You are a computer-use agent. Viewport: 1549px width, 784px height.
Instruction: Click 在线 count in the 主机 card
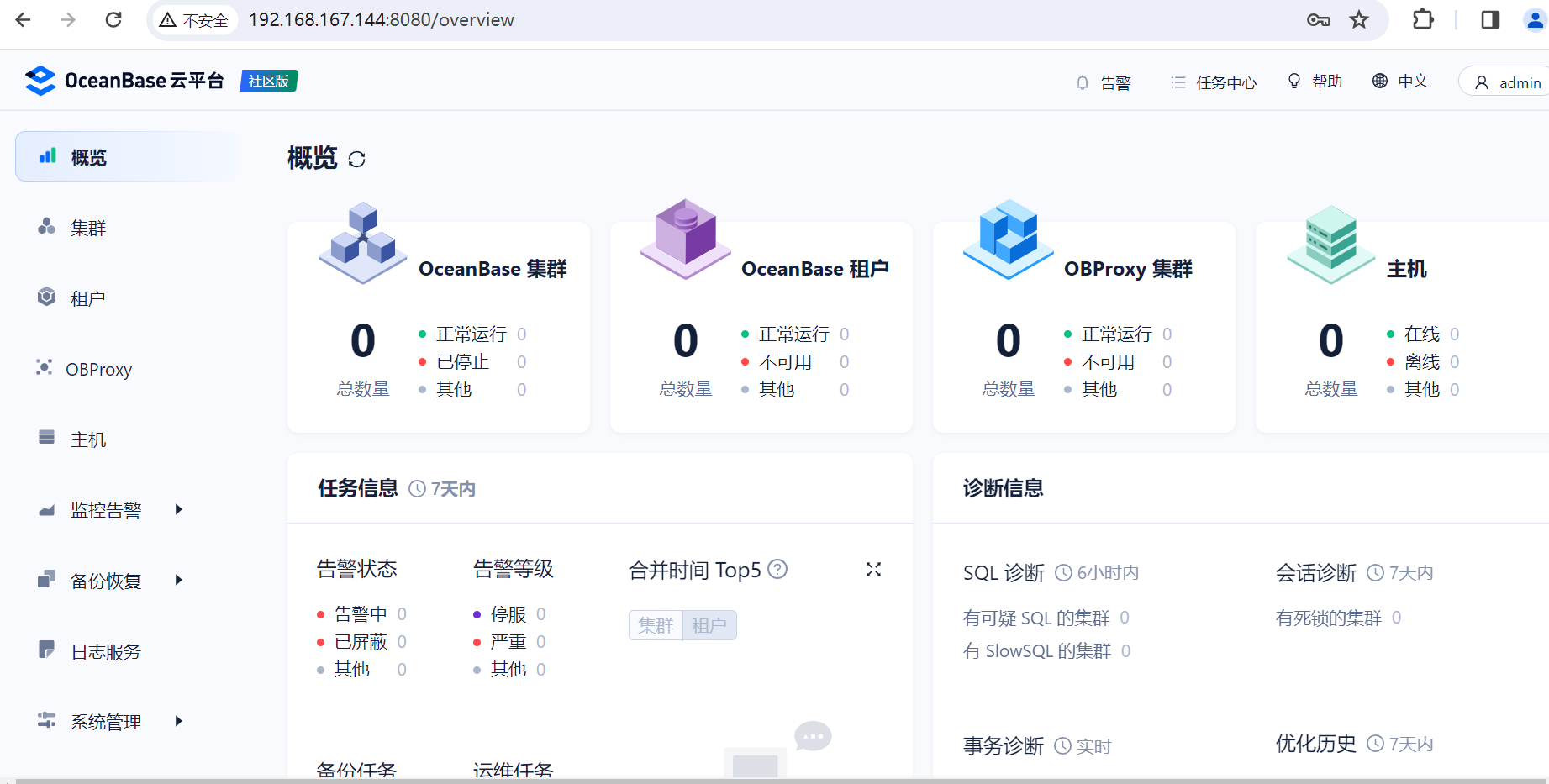(x=1454, y=334)
